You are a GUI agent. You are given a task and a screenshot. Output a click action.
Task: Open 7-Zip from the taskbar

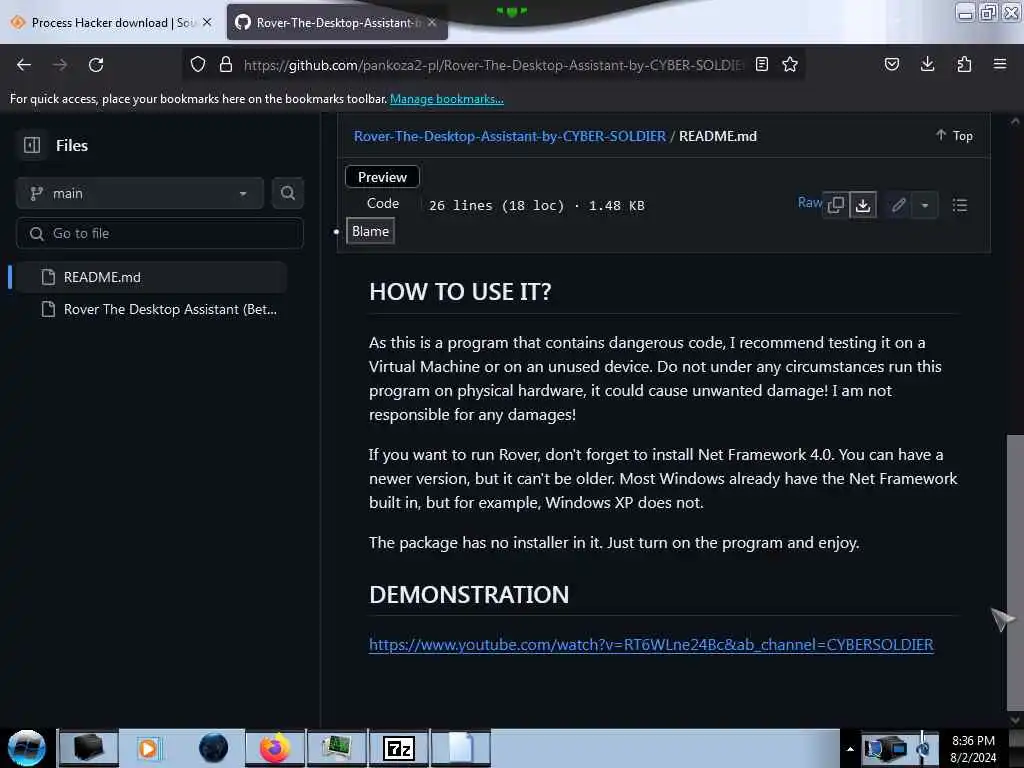[x=399, y=748]
